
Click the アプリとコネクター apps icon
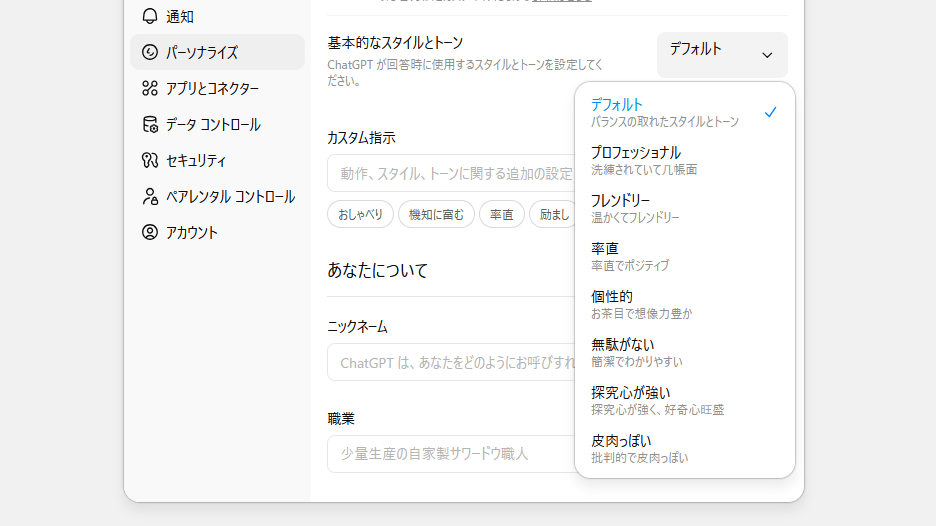[150, 88]
